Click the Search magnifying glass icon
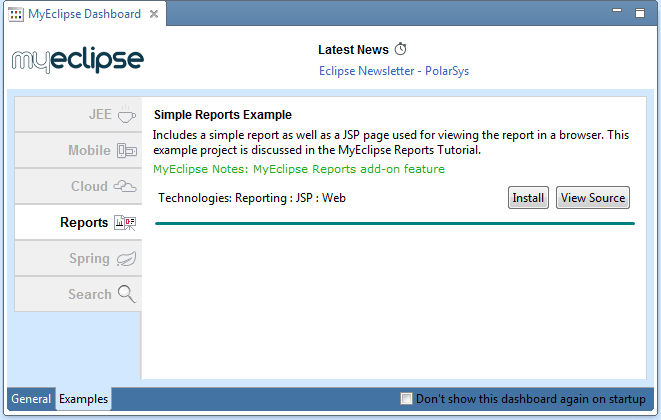 pos(126,294)
